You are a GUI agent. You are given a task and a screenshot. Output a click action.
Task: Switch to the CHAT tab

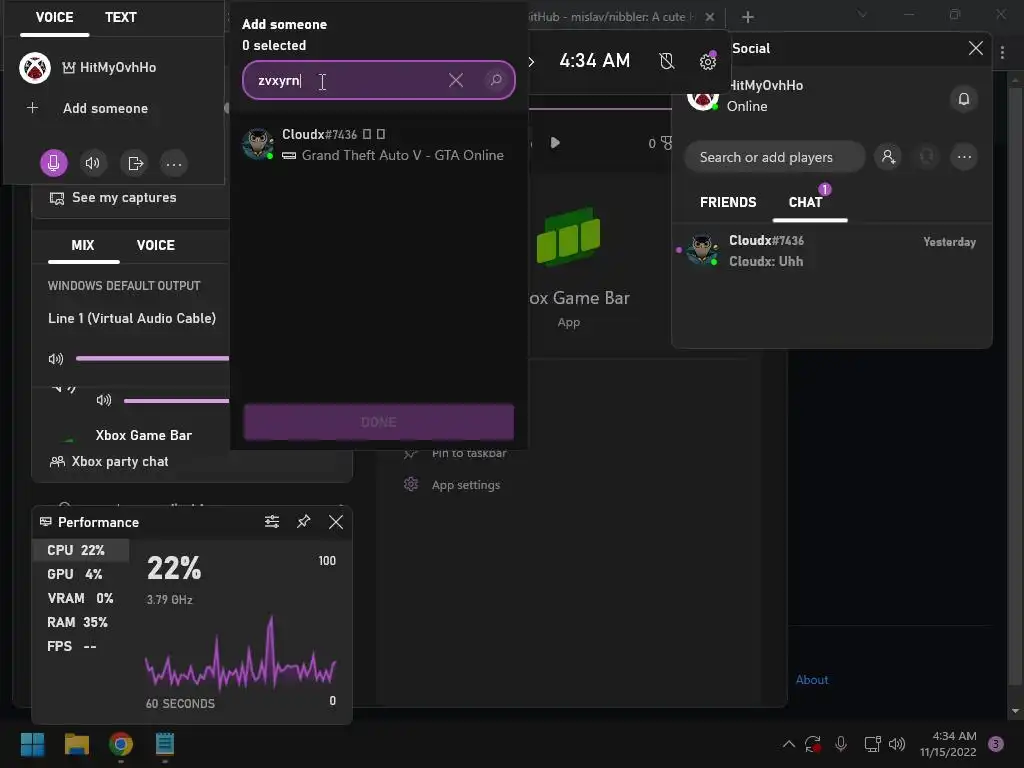[x=805, y=202]
